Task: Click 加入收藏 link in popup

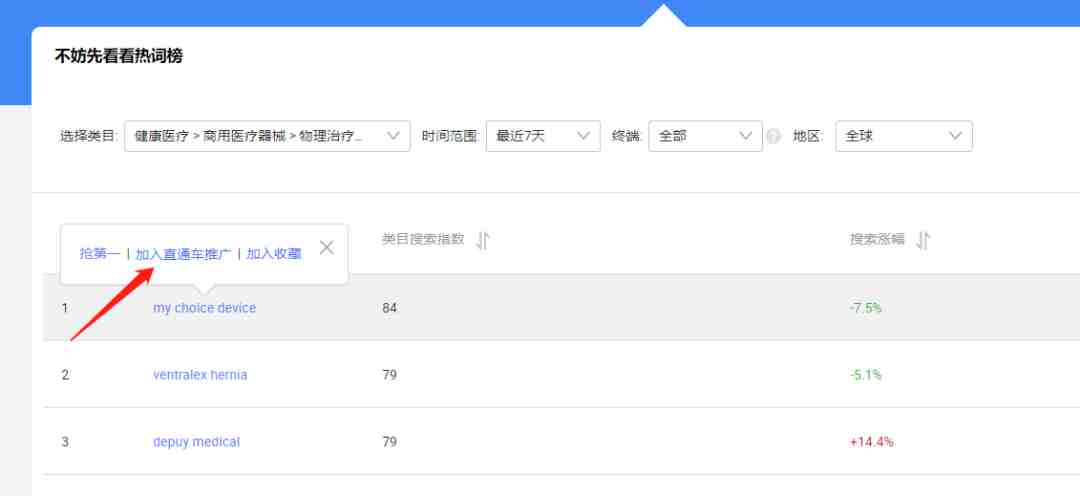Action: (274, 254)
